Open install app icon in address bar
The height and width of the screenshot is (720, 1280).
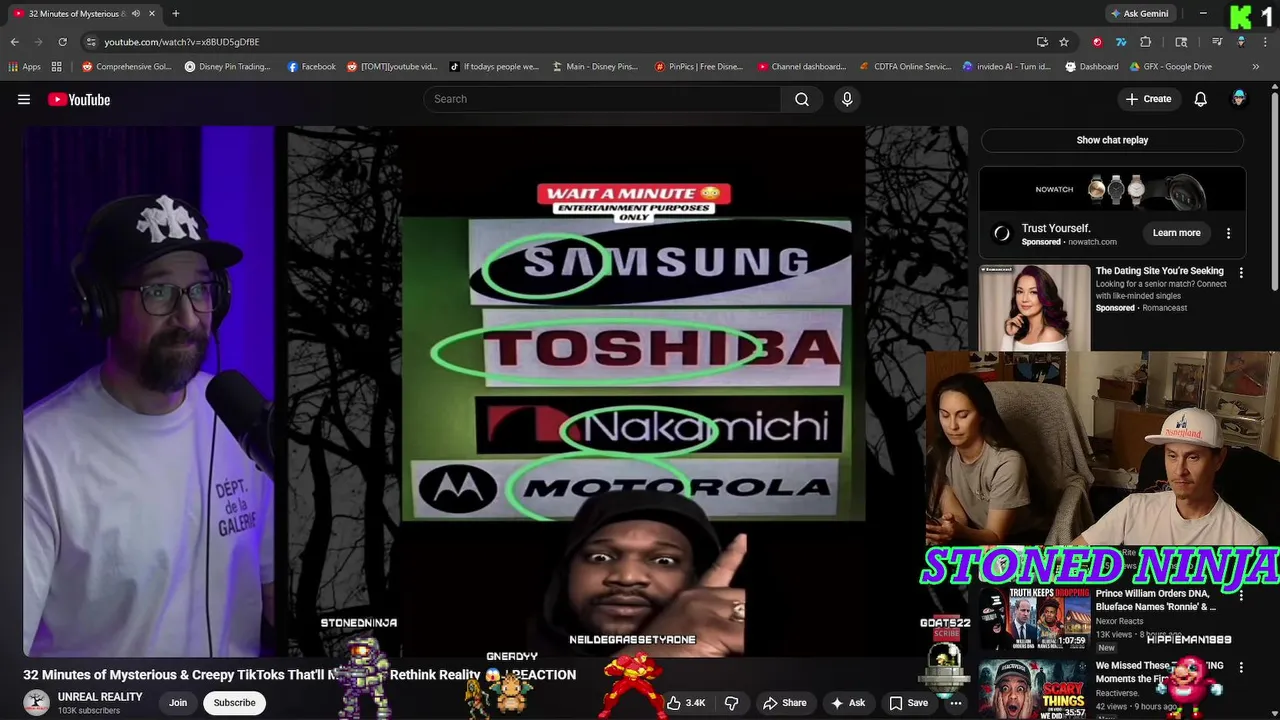pyautogui.click(x=1042, y=42)
